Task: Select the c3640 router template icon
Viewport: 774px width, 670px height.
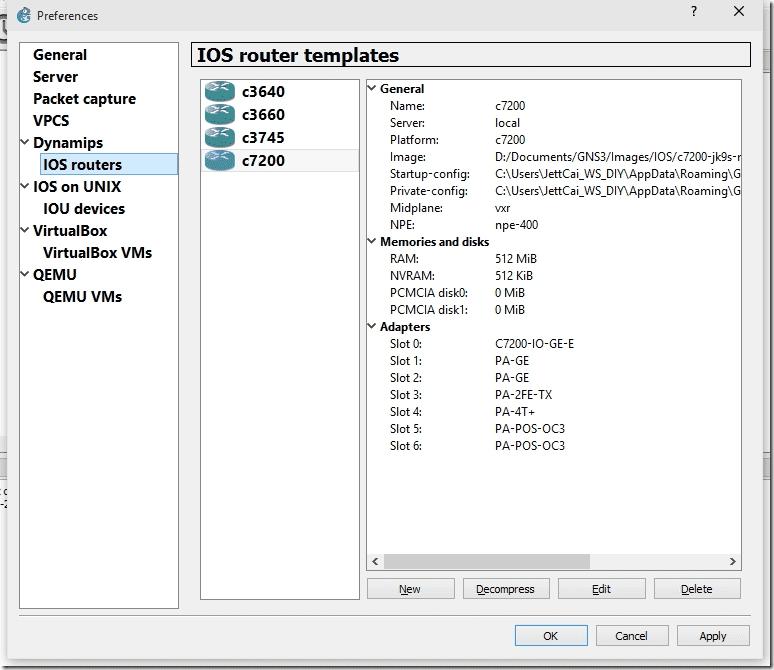Action: point(219,92)
